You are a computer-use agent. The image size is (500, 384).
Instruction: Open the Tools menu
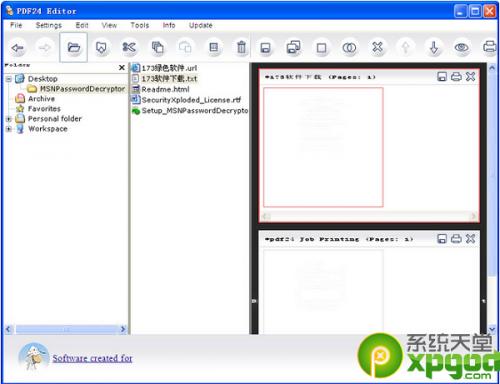tap(140, 25)
